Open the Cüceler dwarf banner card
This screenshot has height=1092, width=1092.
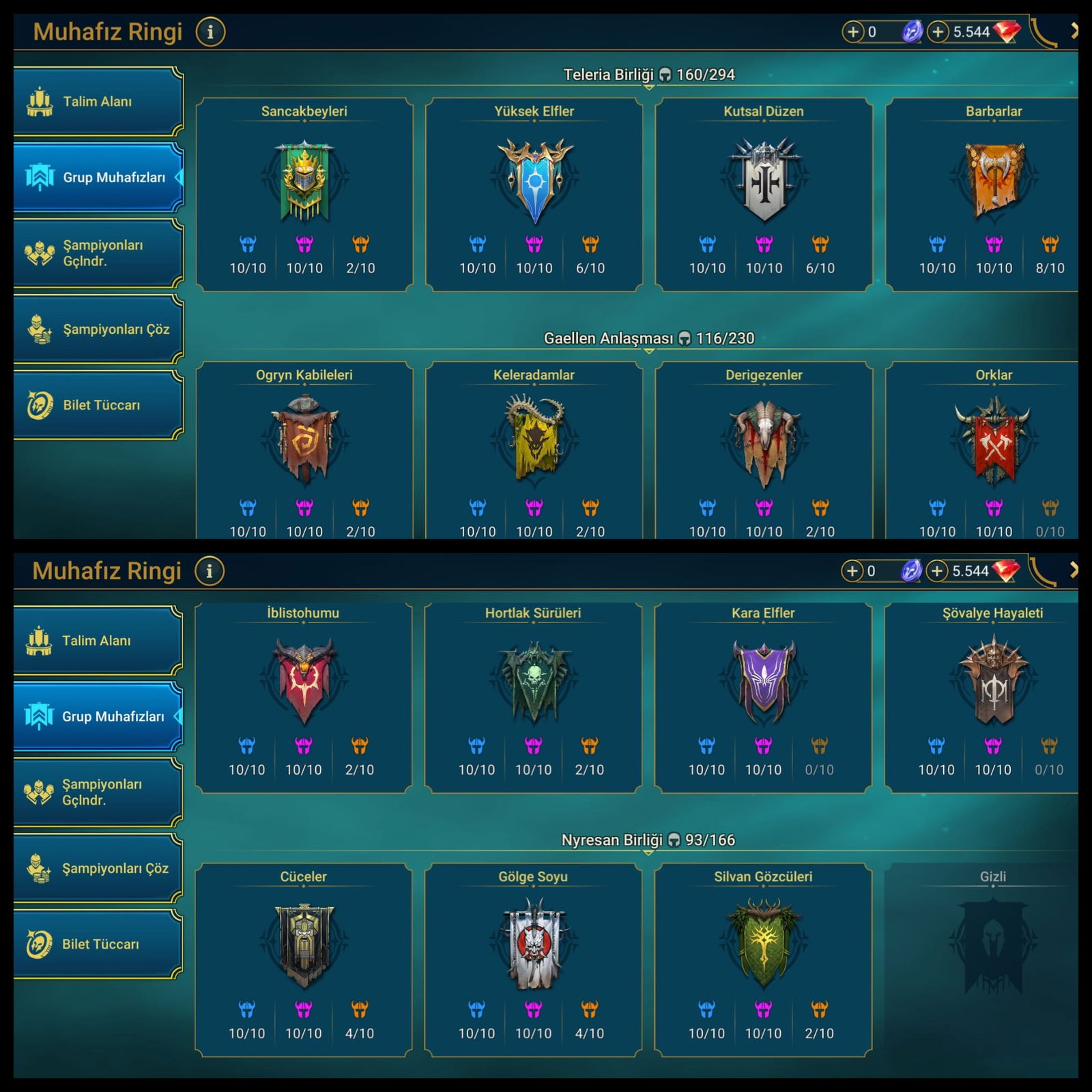coord(303,960)
